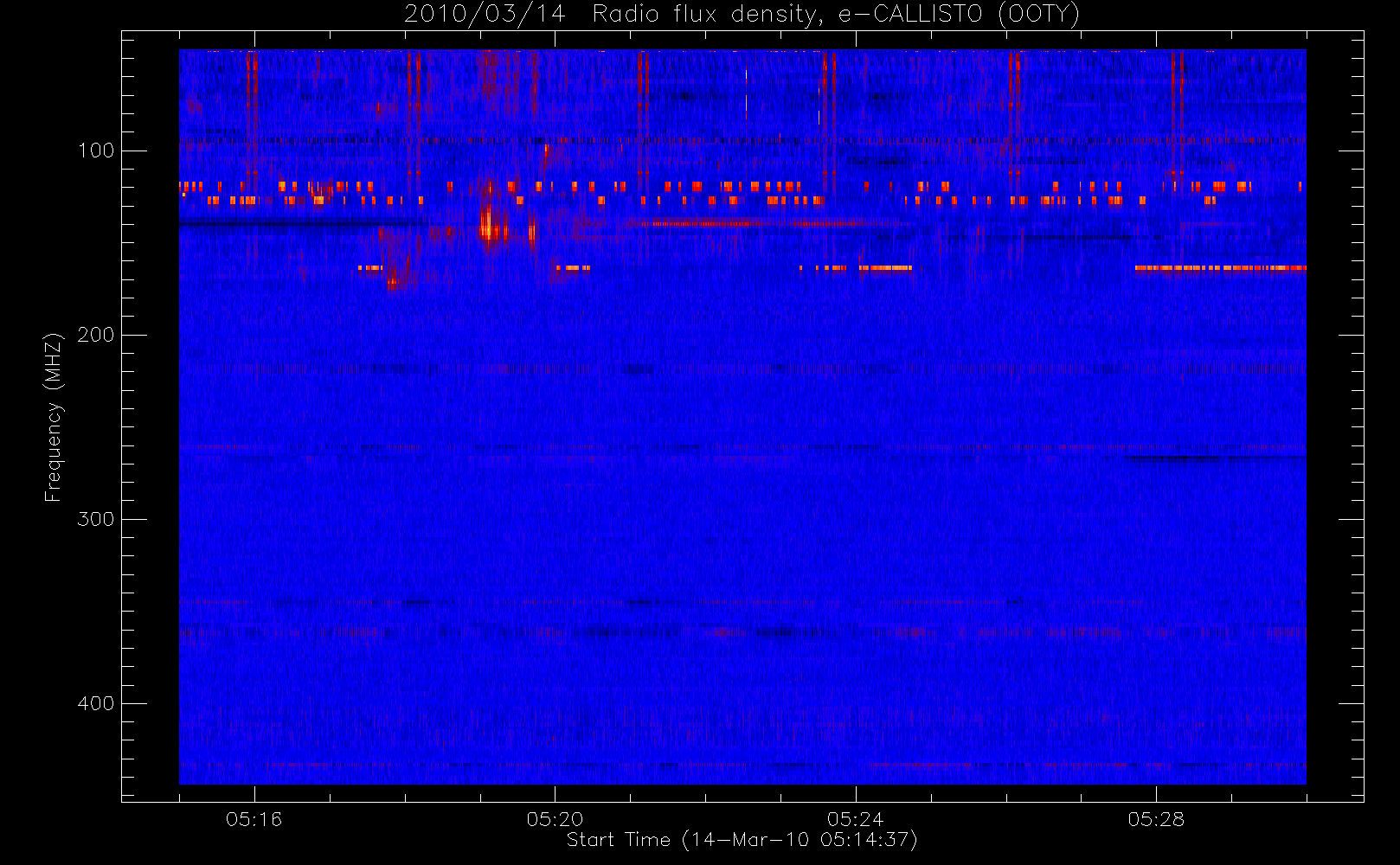This screenshot has width=1400, height=865.
Task: Click the "Start Time (14-Mar-10 05:14:37)" axis label
Action: tap(742, 840)
